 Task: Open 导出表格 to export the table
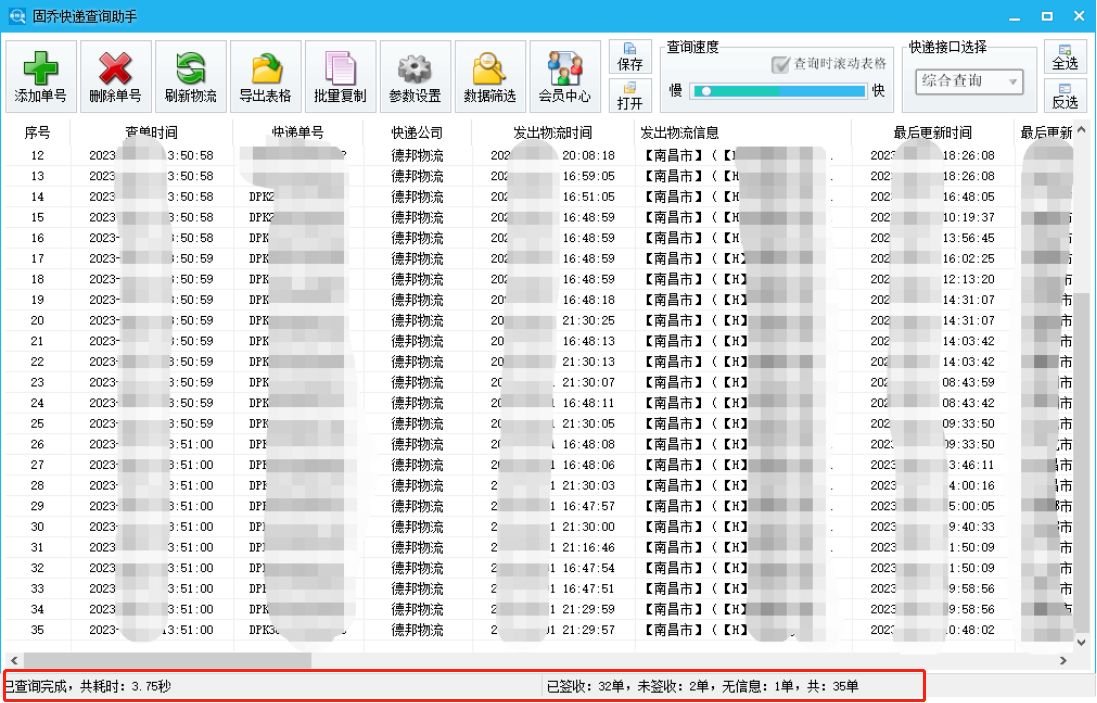point(265,75)
